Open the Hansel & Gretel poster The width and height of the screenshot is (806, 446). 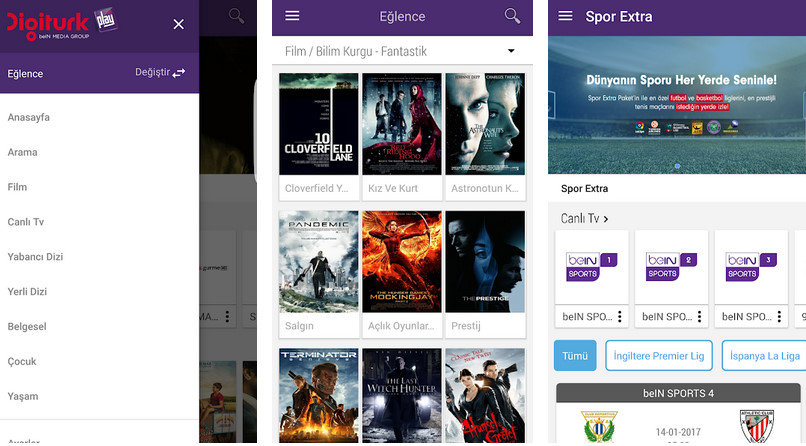pyautogui.click(x=485, y=396)
